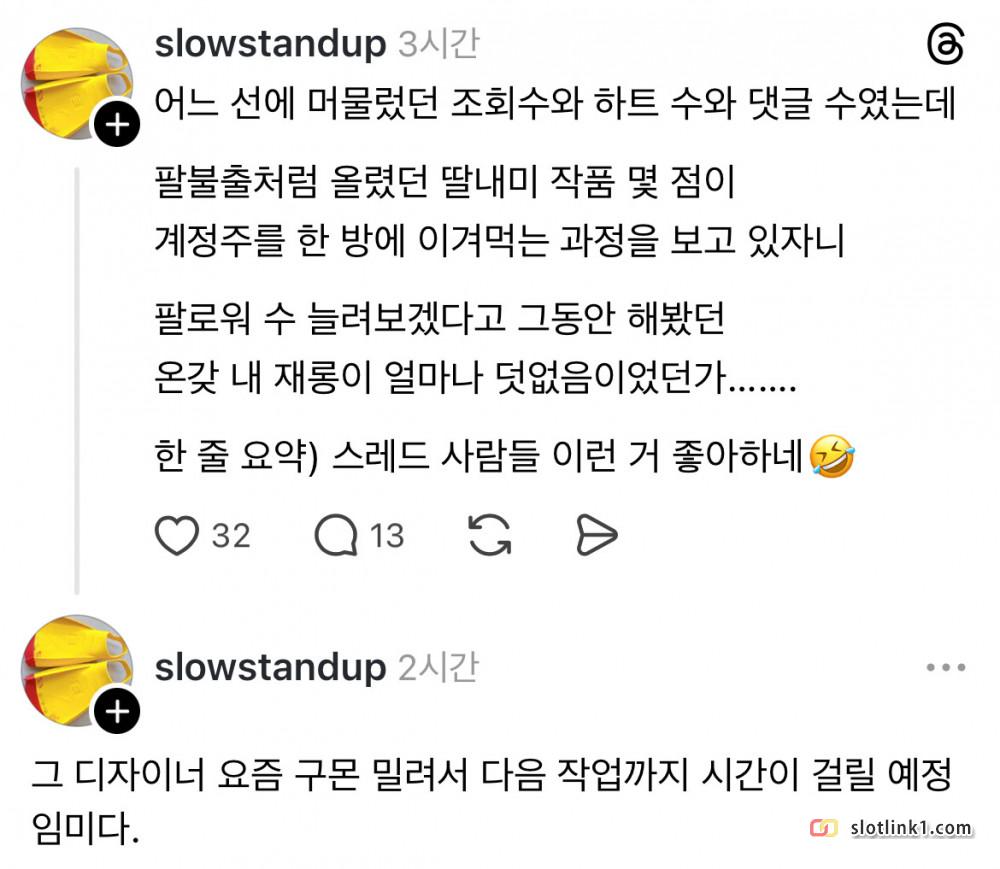Click the rolling laughing emoji
This screenshot has width=1000, height=869.
click(832, 456)
